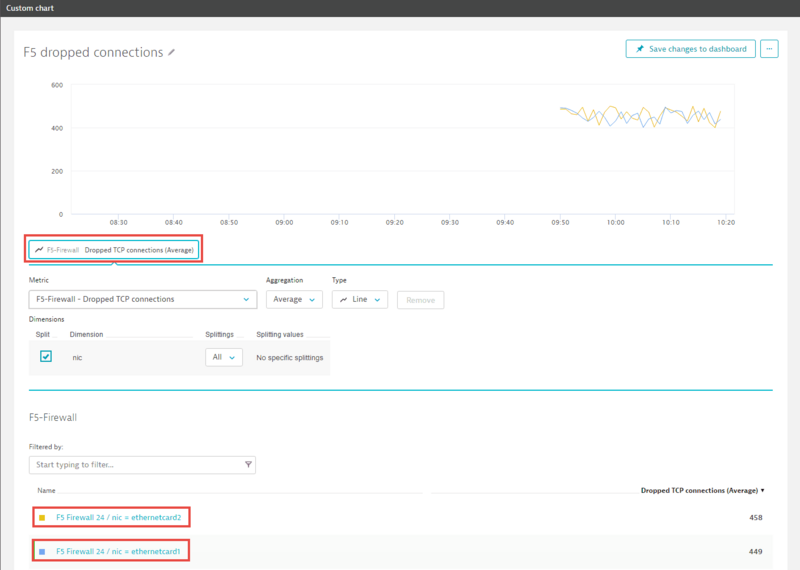
Task: Open the Metric dropdown for F5-Firewall
Action: click(143, 299)
